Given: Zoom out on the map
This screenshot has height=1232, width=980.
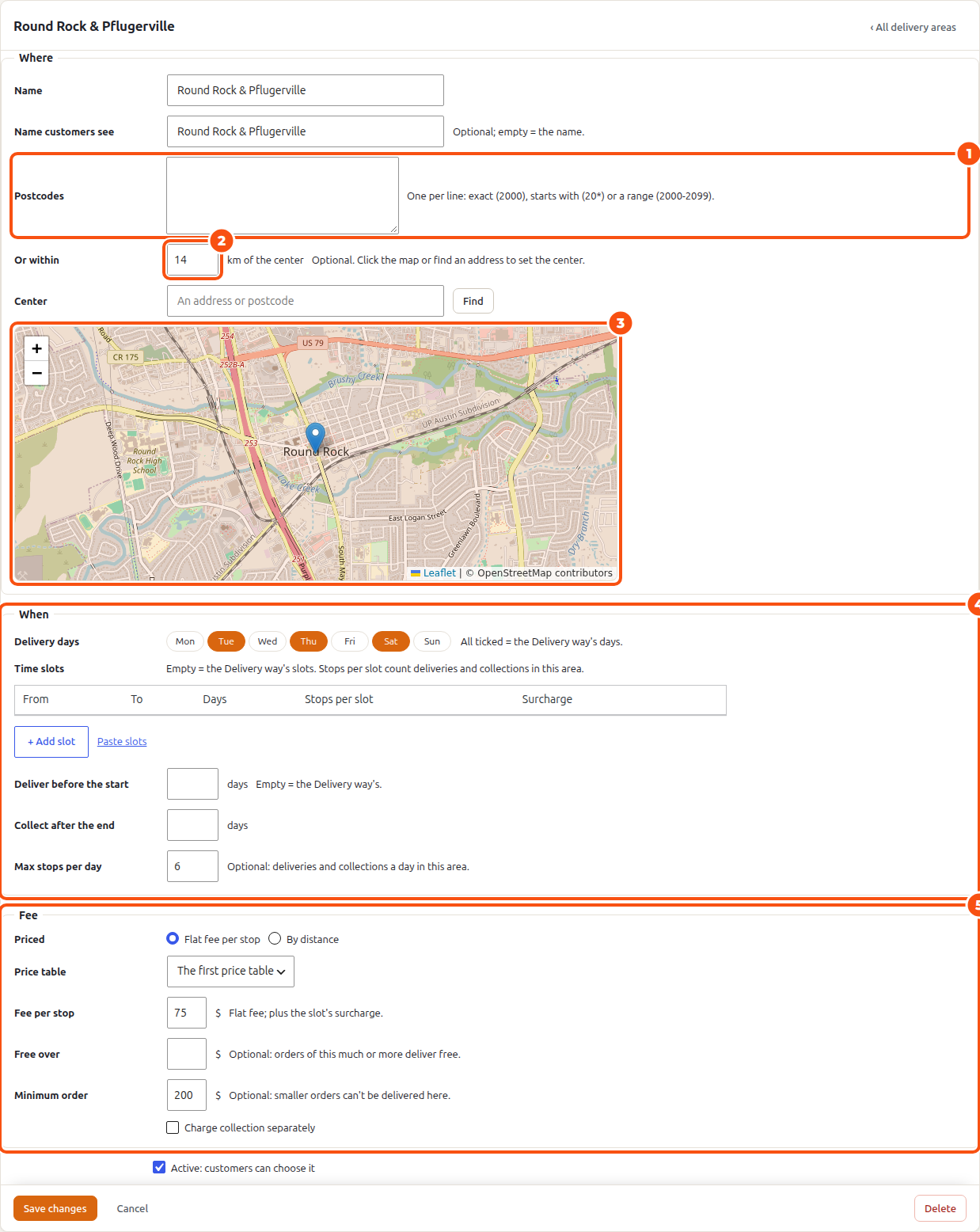Looking at the screenshot, I should tap(36, 373).
